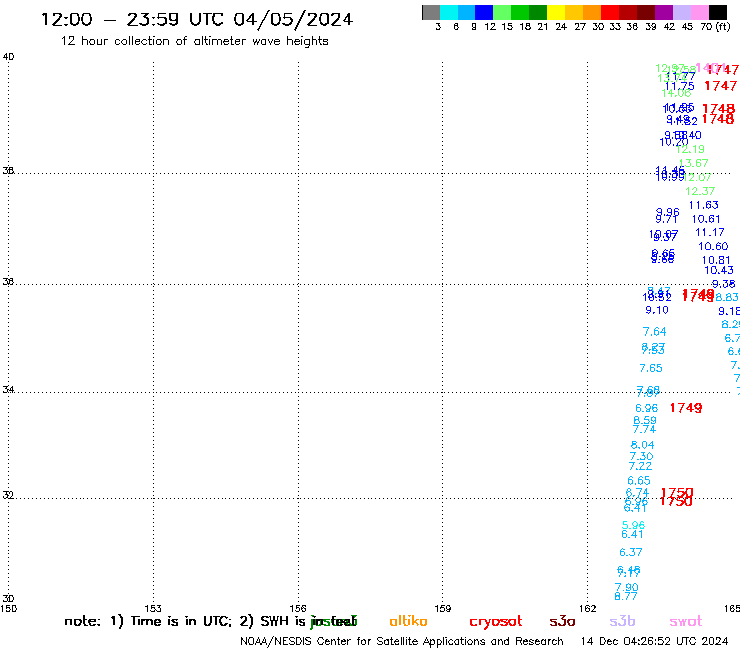Click the longitude axis label 162
Image resolution: width=740 pixels, height=650 pixels.
(x=588, y=609)
